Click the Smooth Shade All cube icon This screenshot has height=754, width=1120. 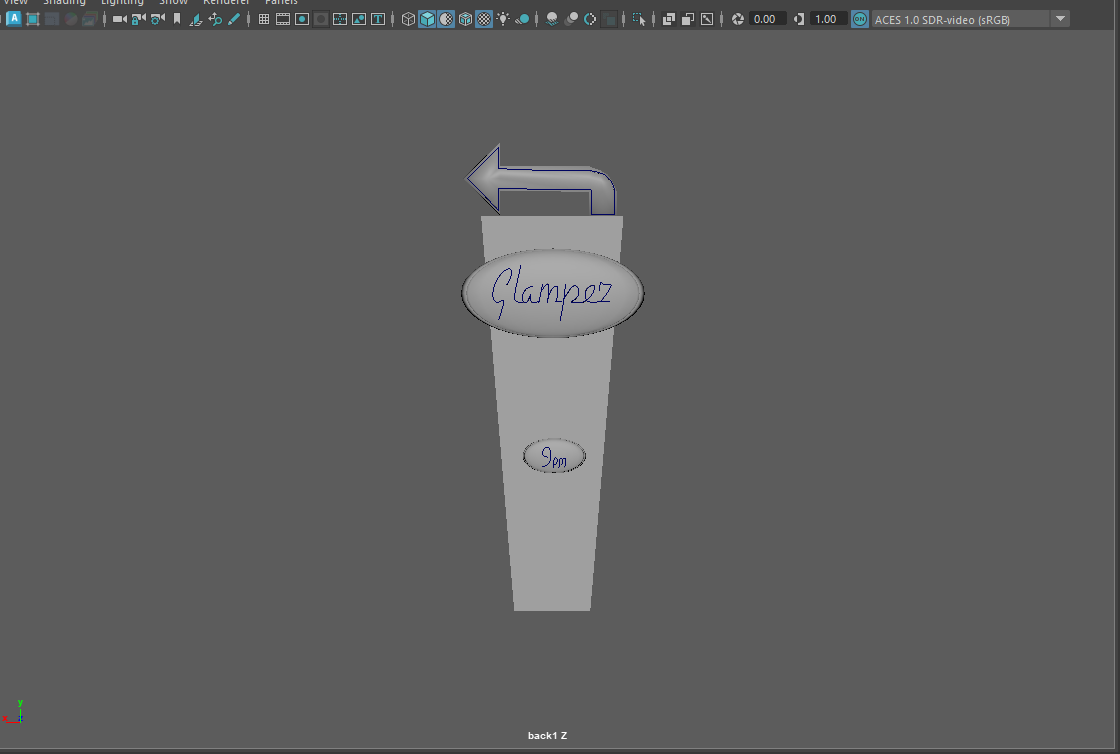tap(427, 19)
